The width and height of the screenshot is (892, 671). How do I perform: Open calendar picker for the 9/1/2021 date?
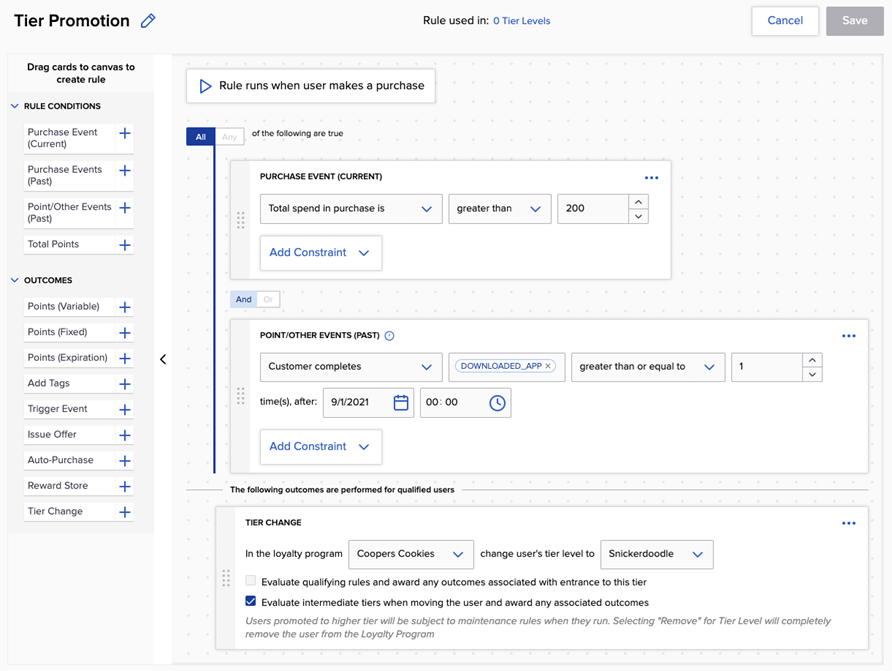[401, 403]
